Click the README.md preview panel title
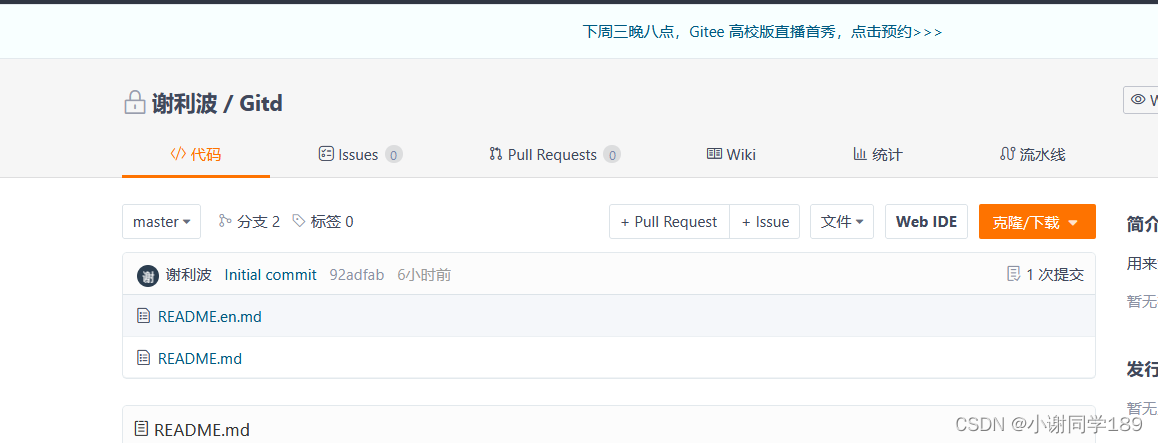The width and height of the screenshot is (1158, 443). click(x=202, y=430)
